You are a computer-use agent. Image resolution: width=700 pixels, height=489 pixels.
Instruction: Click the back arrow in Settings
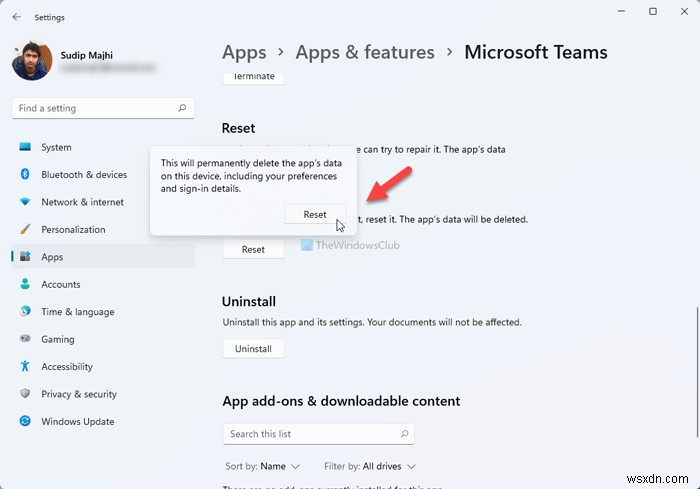tap(17, 17)
